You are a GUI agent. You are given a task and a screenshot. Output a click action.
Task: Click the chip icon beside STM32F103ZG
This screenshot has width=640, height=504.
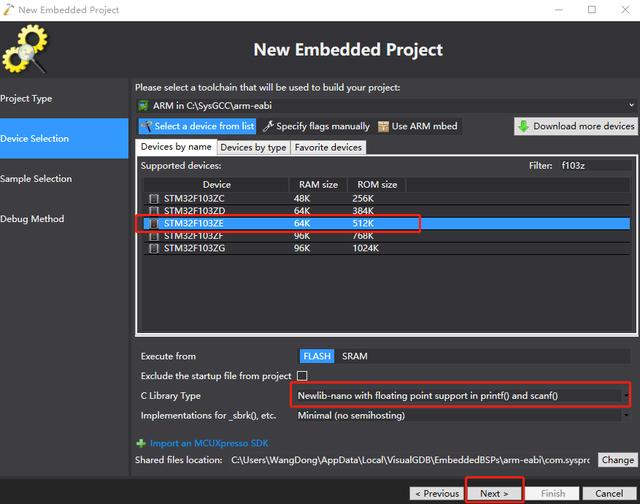tap(154, 248)
